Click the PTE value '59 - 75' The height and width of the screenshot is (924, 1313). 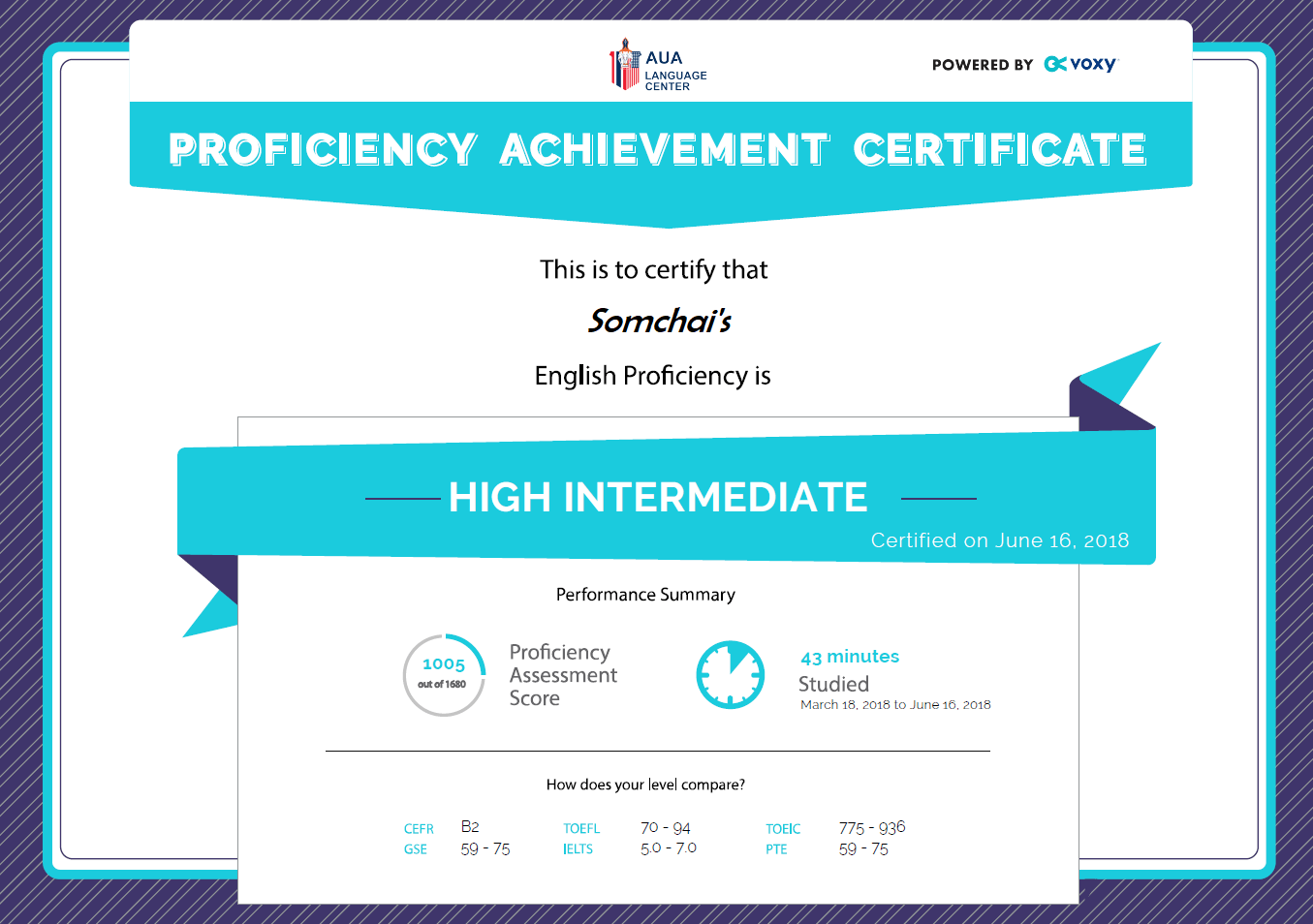click(x=863, y=849)
